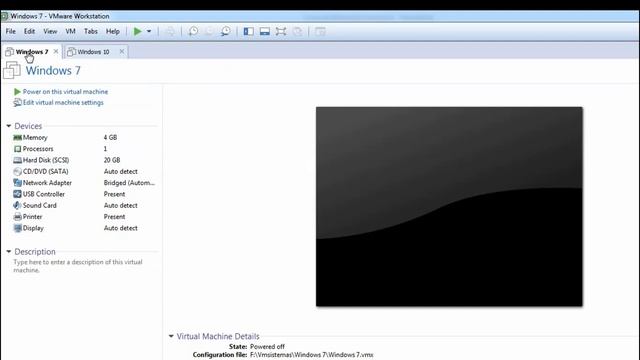Image resolution: width=640 pixels, height=360 pixels.
Task: Click the Send Ctrl+Alt+Del toolbar icon
Action: [170, 31]
